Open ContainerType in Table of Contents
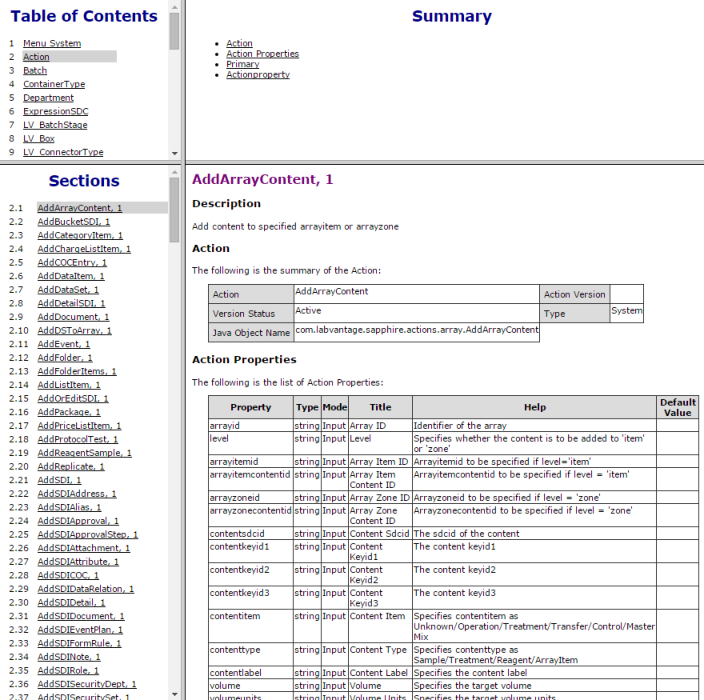The image size is (704, 700). [54, 84]
